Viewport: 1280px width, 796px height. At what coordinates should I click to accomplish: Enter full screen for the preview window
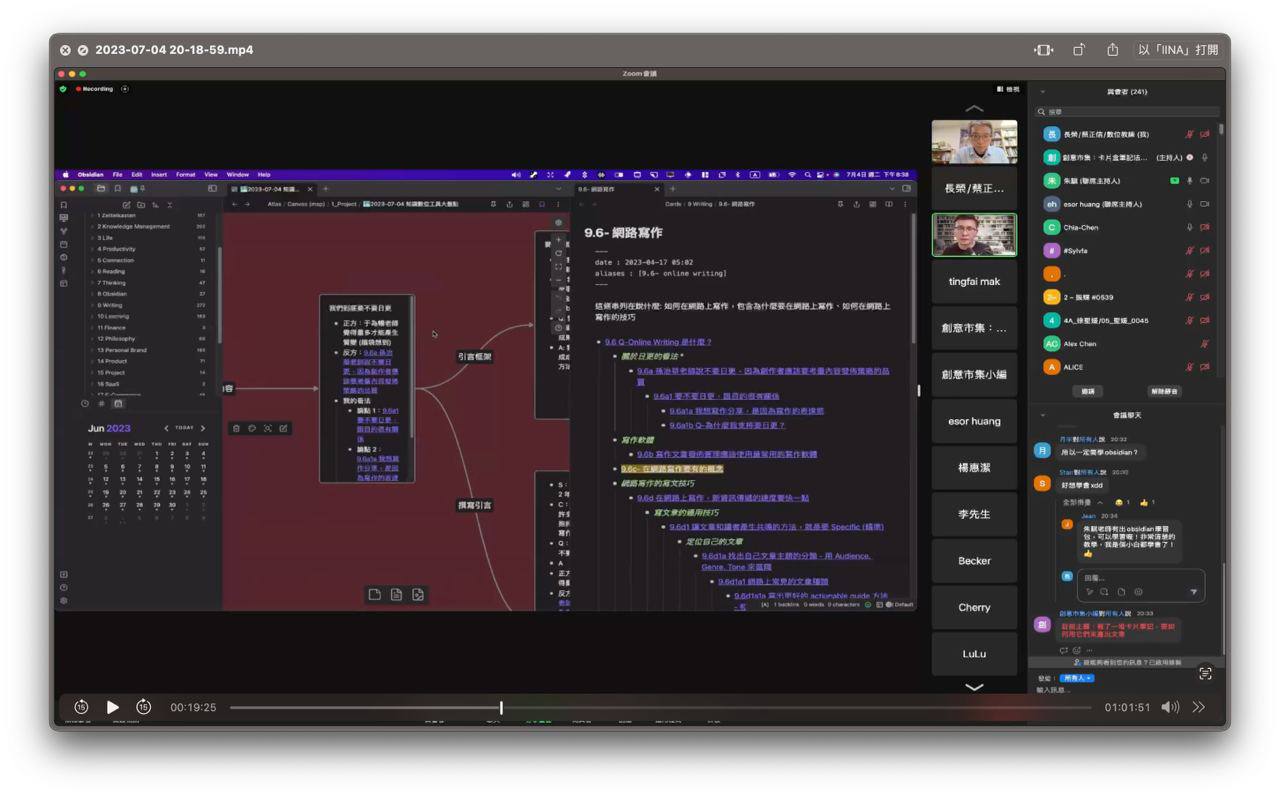83,50
